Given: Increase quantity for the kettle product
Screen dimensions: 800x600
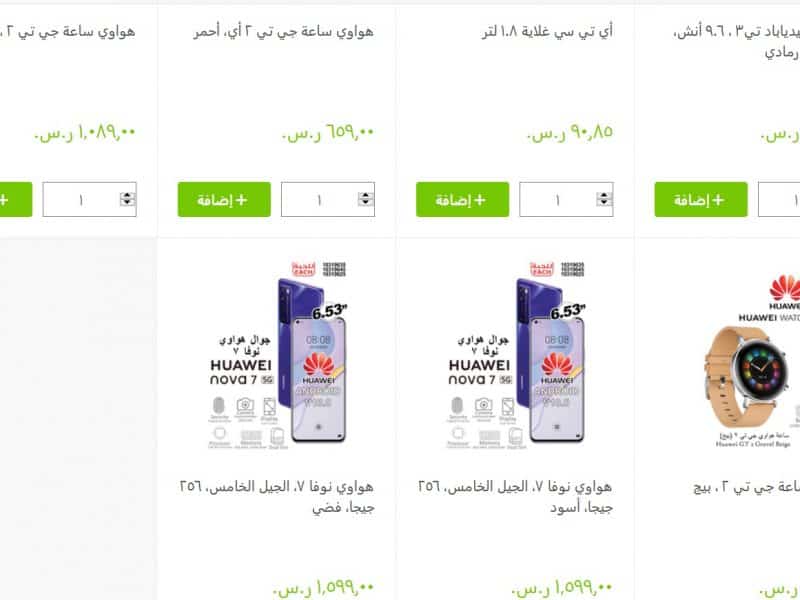Looking at the screenshot, I should point(604,195).
